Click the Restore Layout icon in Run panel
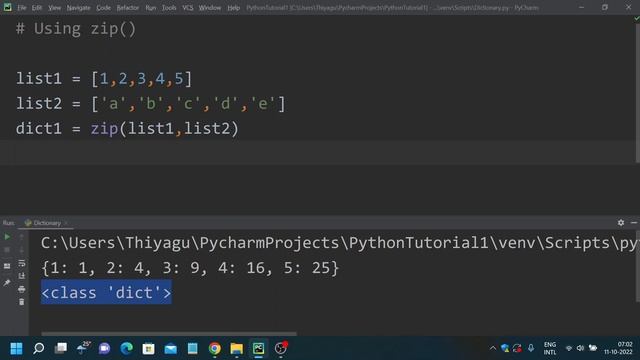The width and height of the screenshot is (640, 360). click(x=7, y=266)
